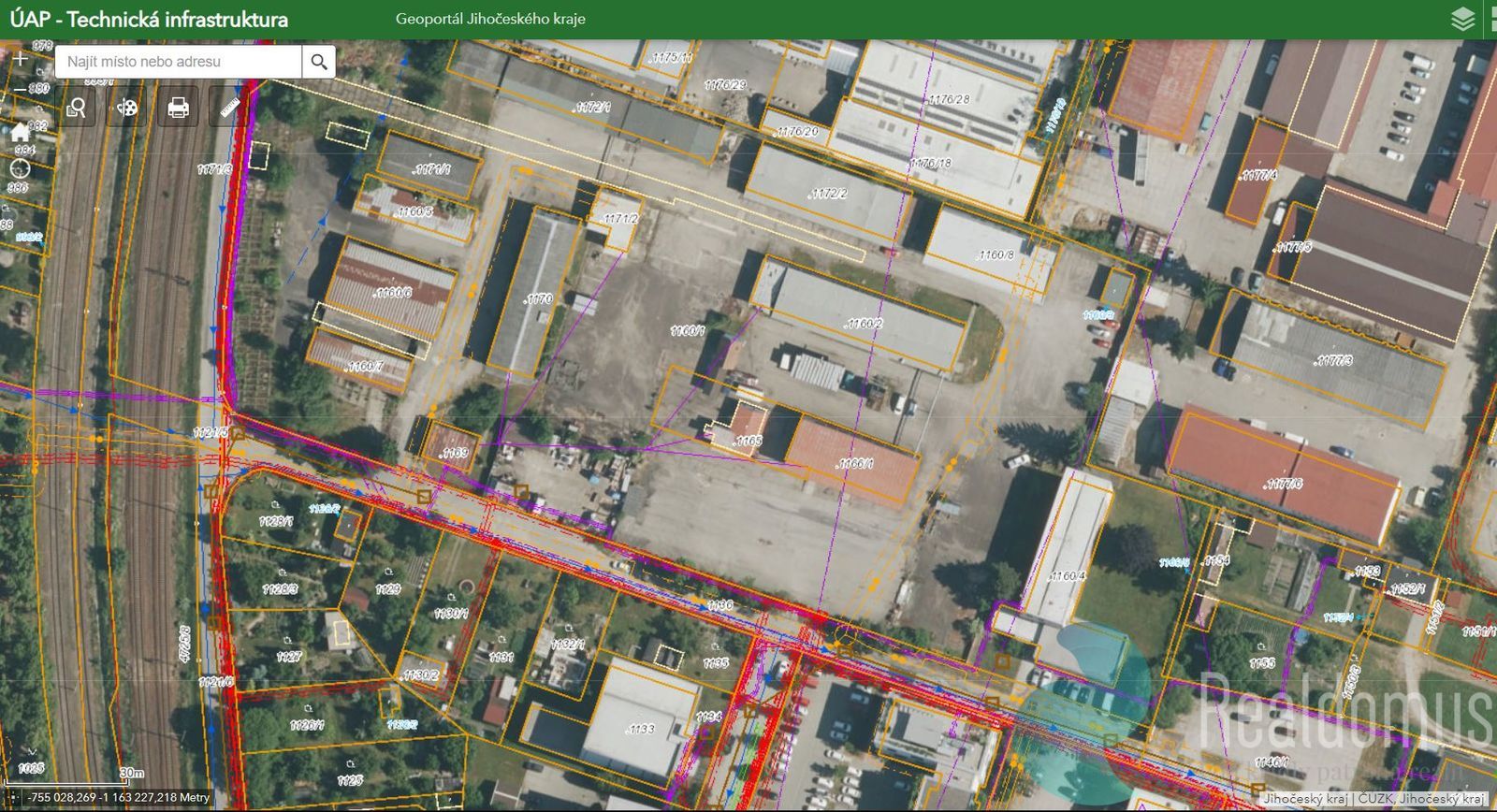
Task: Click the coordinates readout in status bar
Action: pyautogui.click(x=119, y=798)
